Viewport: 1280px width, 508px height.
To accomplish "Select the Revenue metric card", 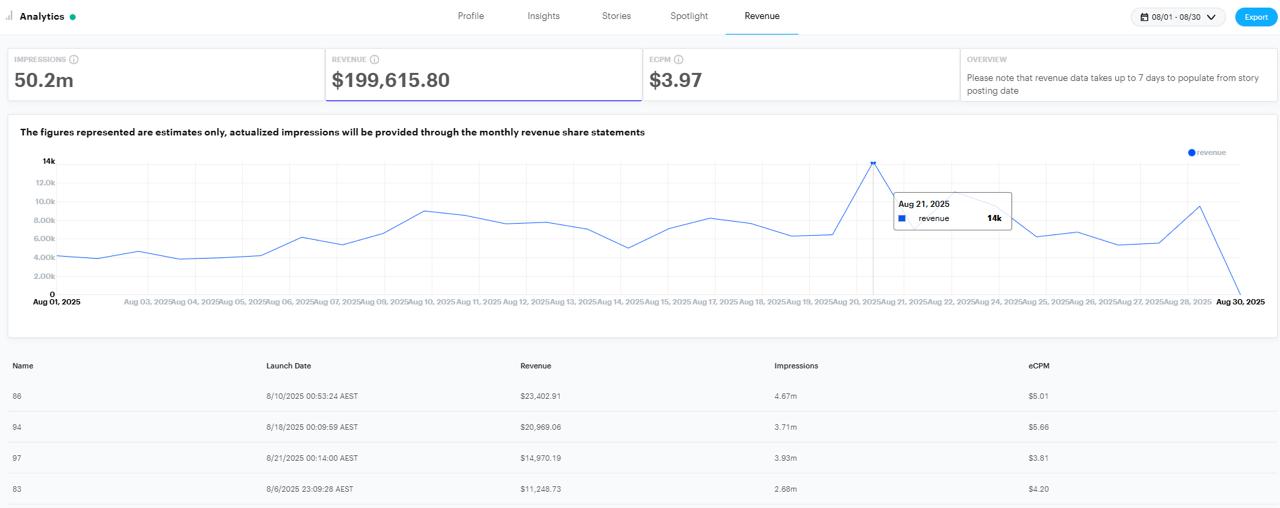I will (483, 75).
